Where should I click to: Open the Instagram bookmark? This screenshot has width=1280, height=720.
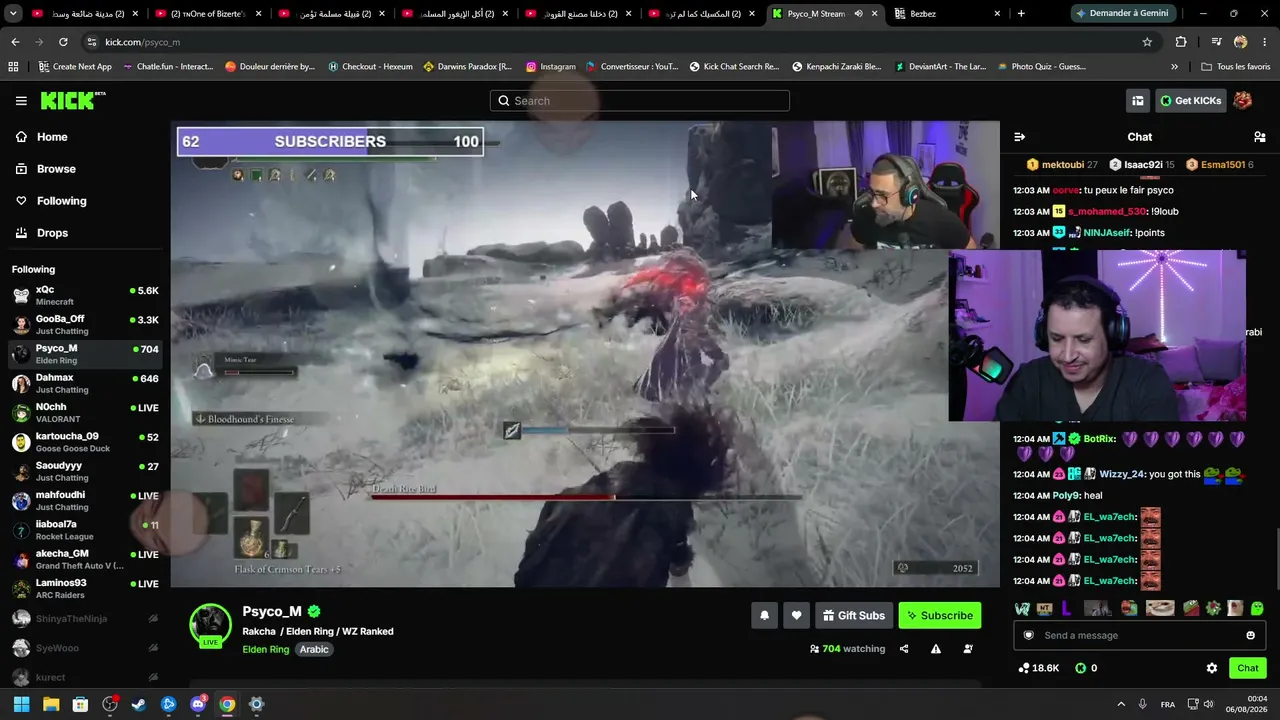point(551,67)
